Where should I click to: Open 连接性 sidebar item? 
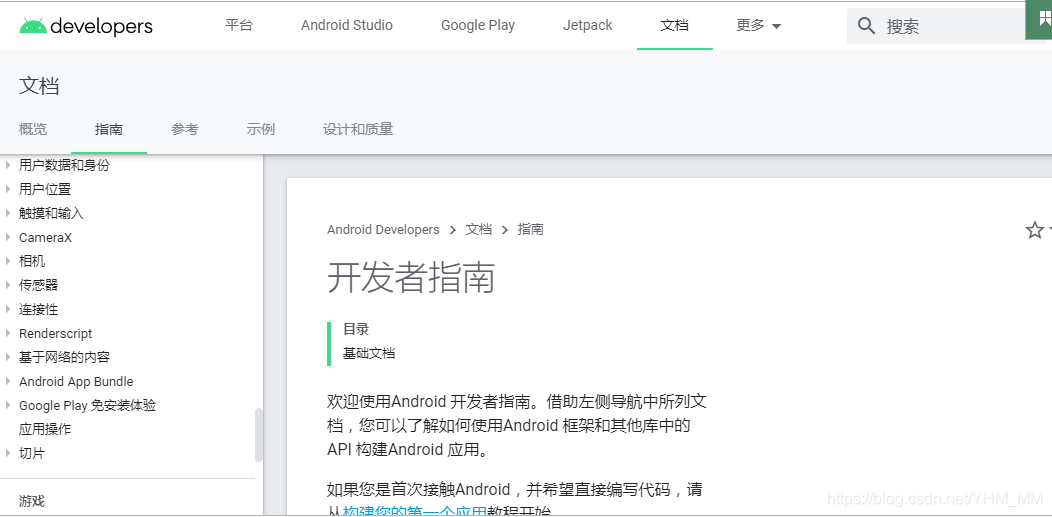38,309
